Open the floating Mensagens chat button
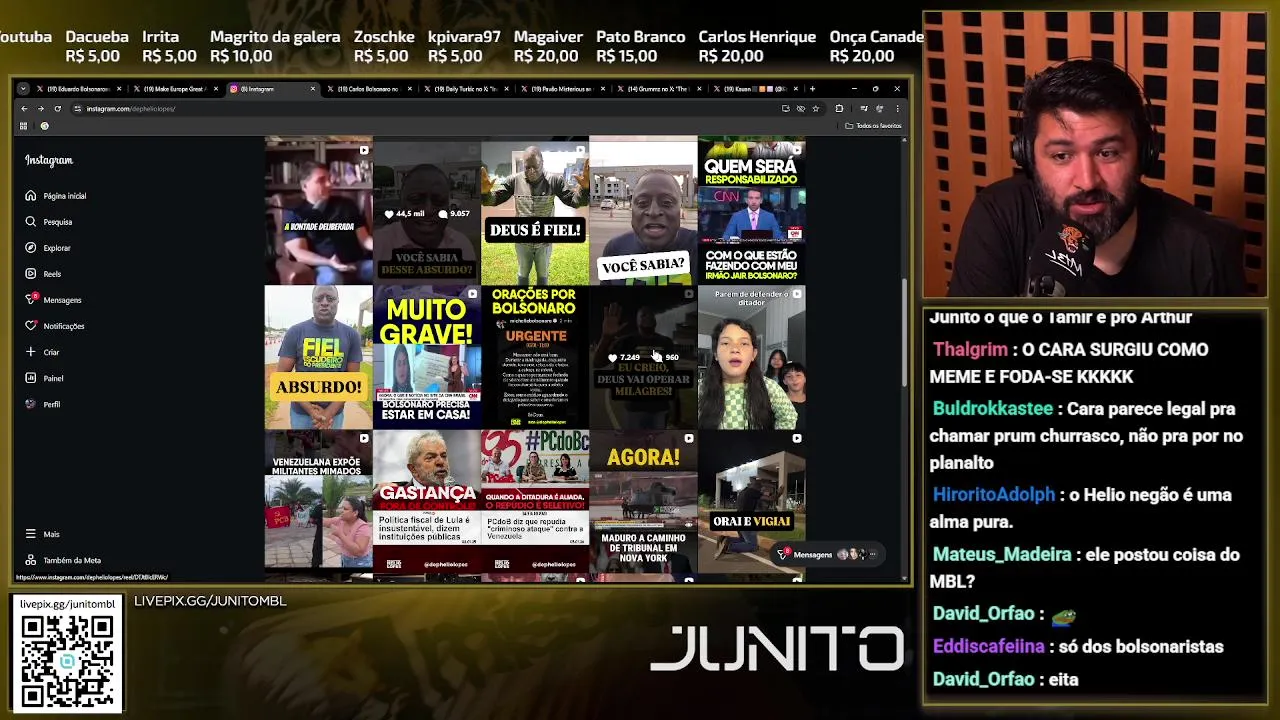1280x720 pixels. click(x=828, y=555)
